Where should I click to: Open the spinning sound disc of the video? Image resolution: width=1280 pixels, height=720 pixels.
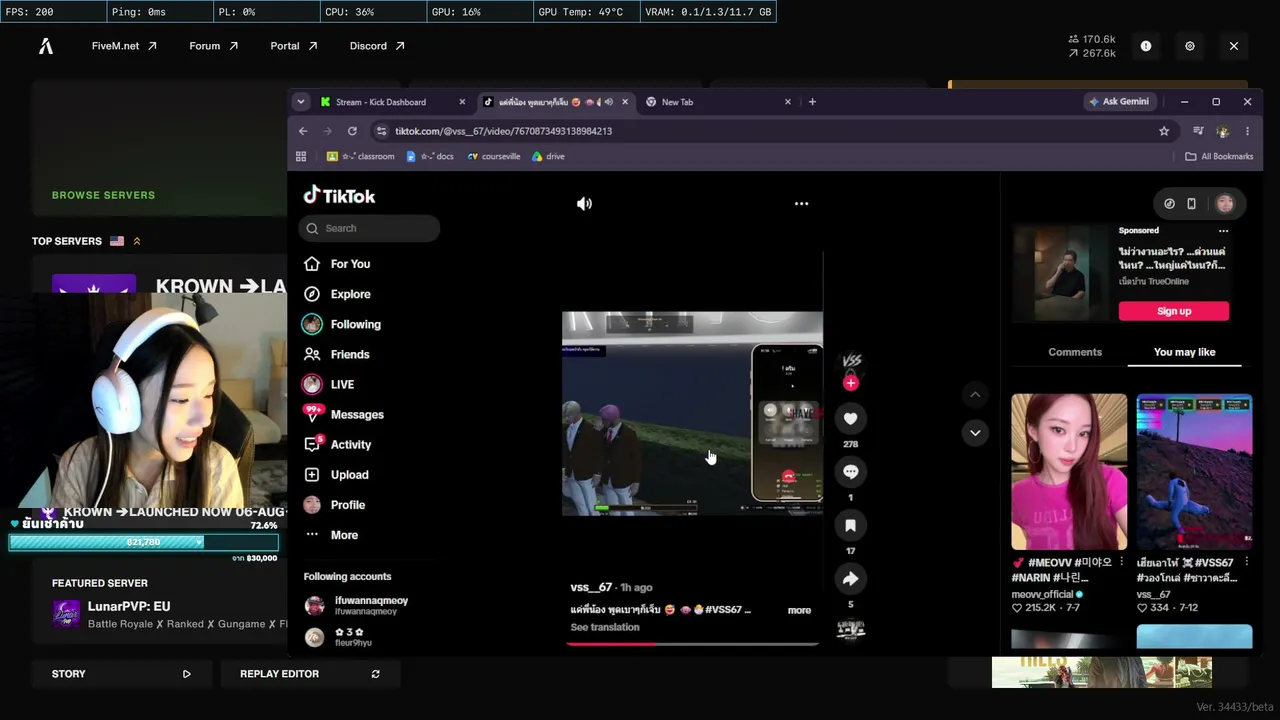851,629
